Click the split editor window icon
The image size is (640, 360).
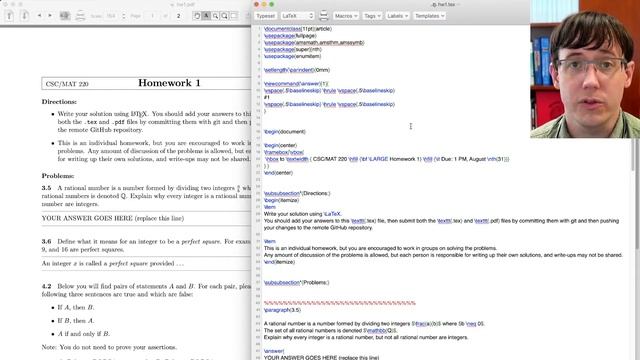324,16
